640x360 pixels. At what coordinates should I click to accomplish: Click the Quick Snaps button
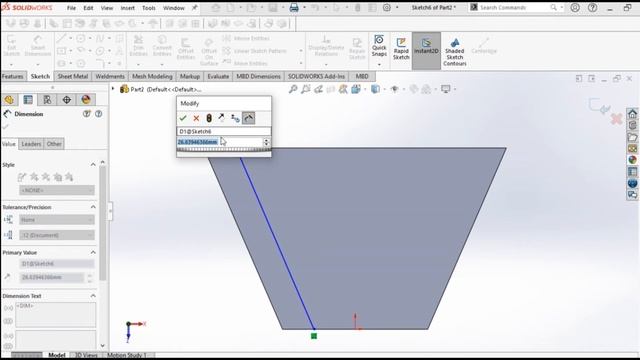click(379, 46)
